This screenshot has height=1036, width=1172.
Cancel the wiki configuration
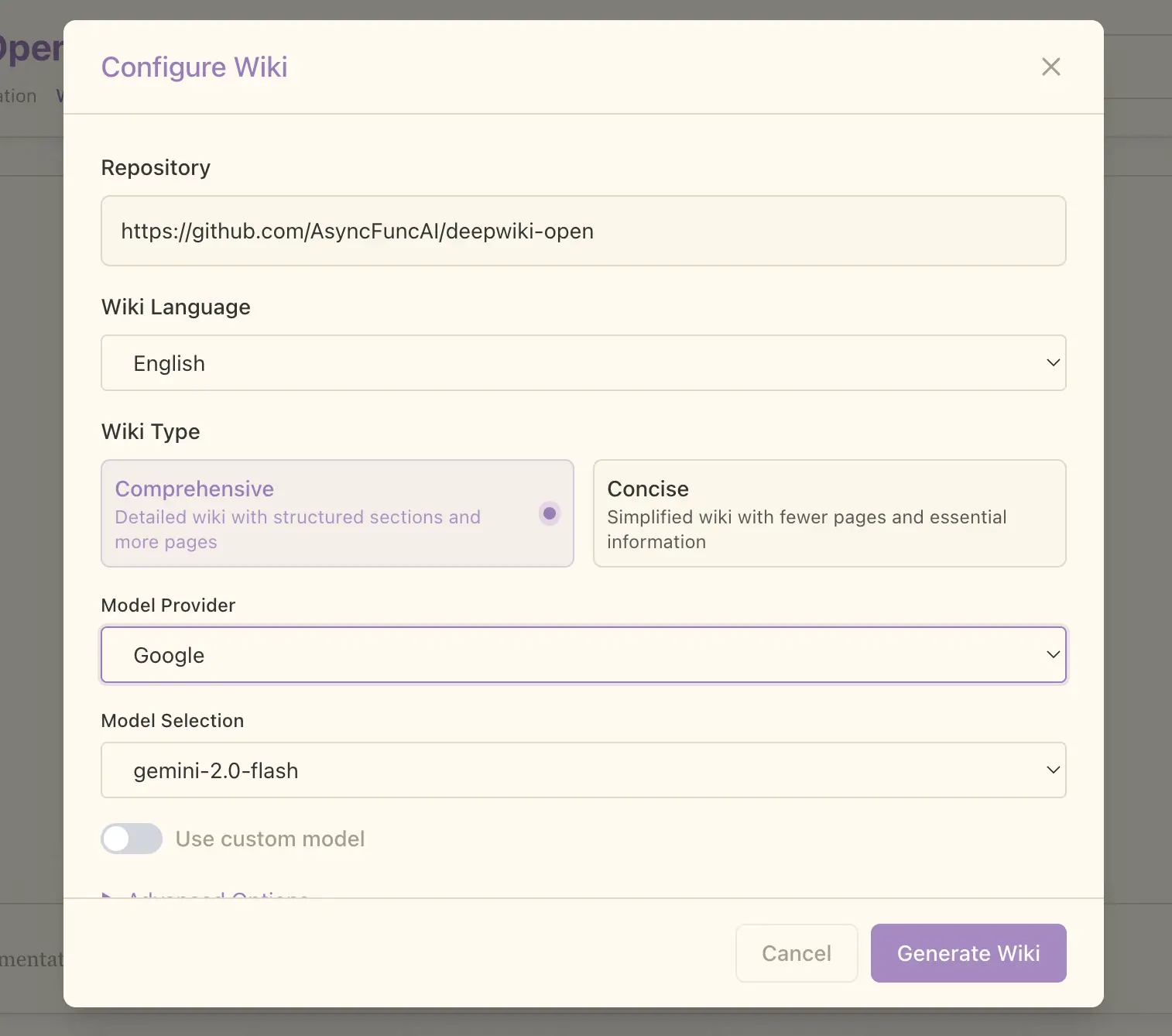[x=797, y=953]
